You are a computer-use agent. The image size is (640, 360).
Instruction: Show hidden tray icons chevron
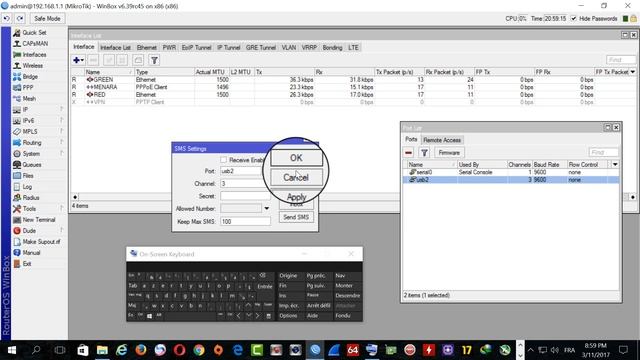pos(530,350)
